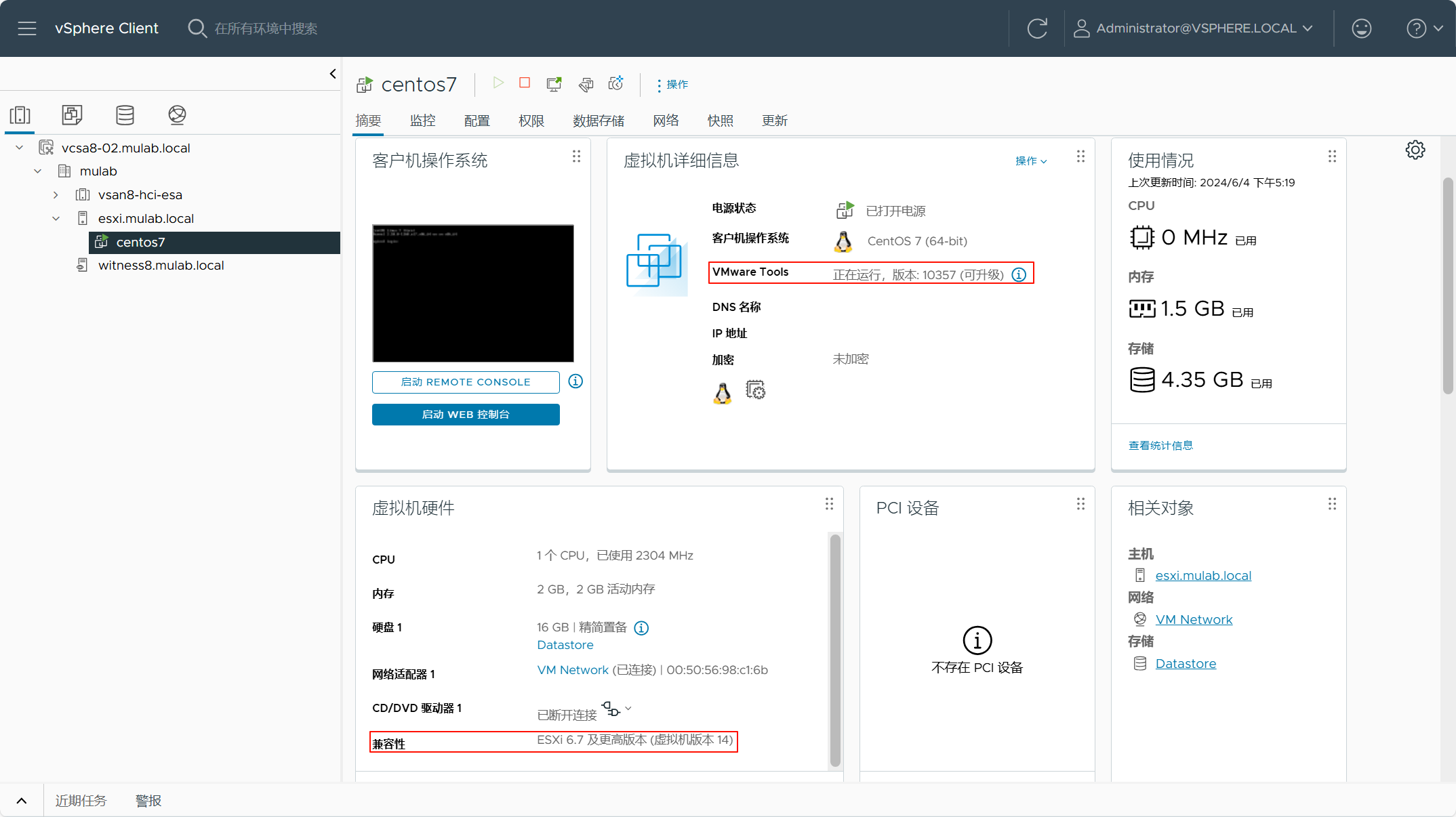
Task: Open the 更新 updates tab
Action: pos(775,121)
